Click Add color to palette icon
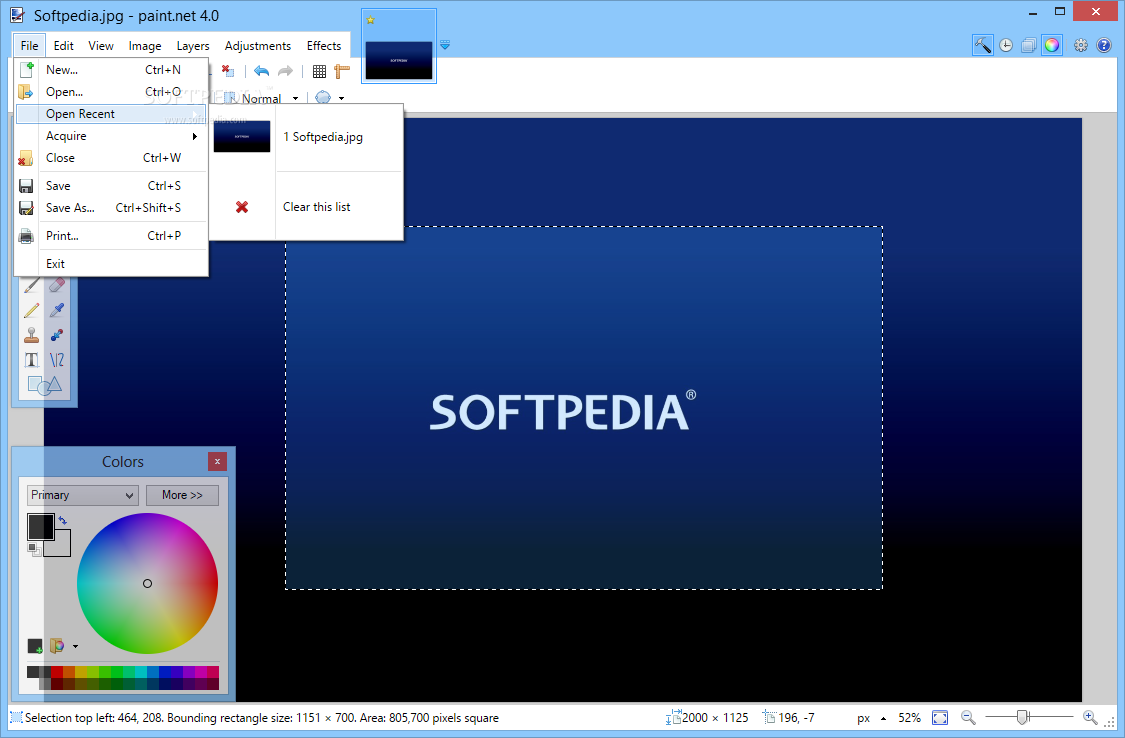 34,646
